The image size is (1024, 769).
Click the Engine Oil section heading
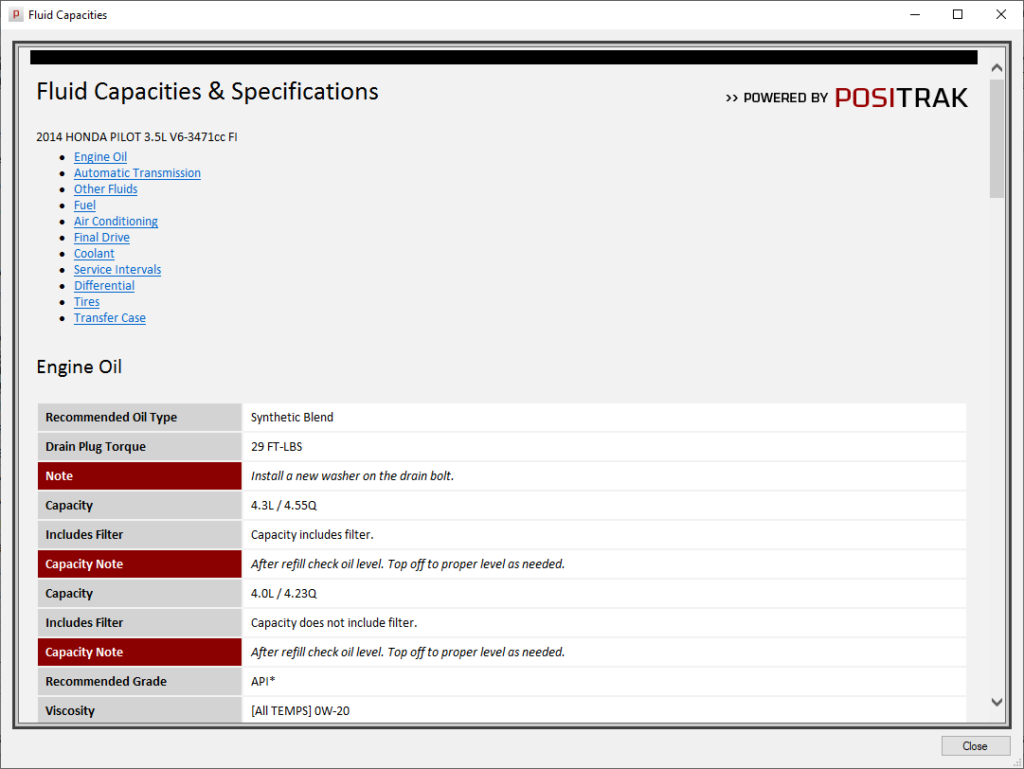(79, 367)
